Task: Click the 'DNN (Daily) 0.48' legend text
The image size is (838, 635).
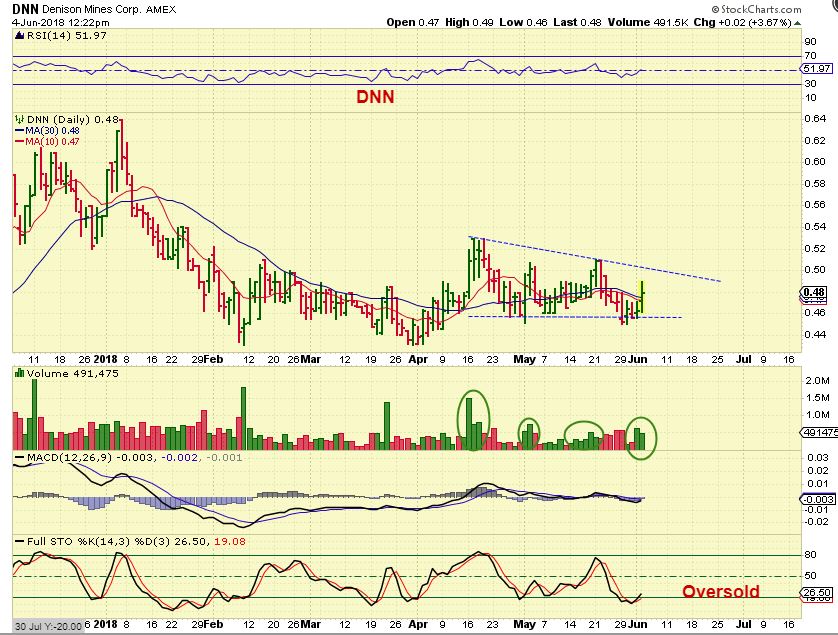Action: click(73, 120)
